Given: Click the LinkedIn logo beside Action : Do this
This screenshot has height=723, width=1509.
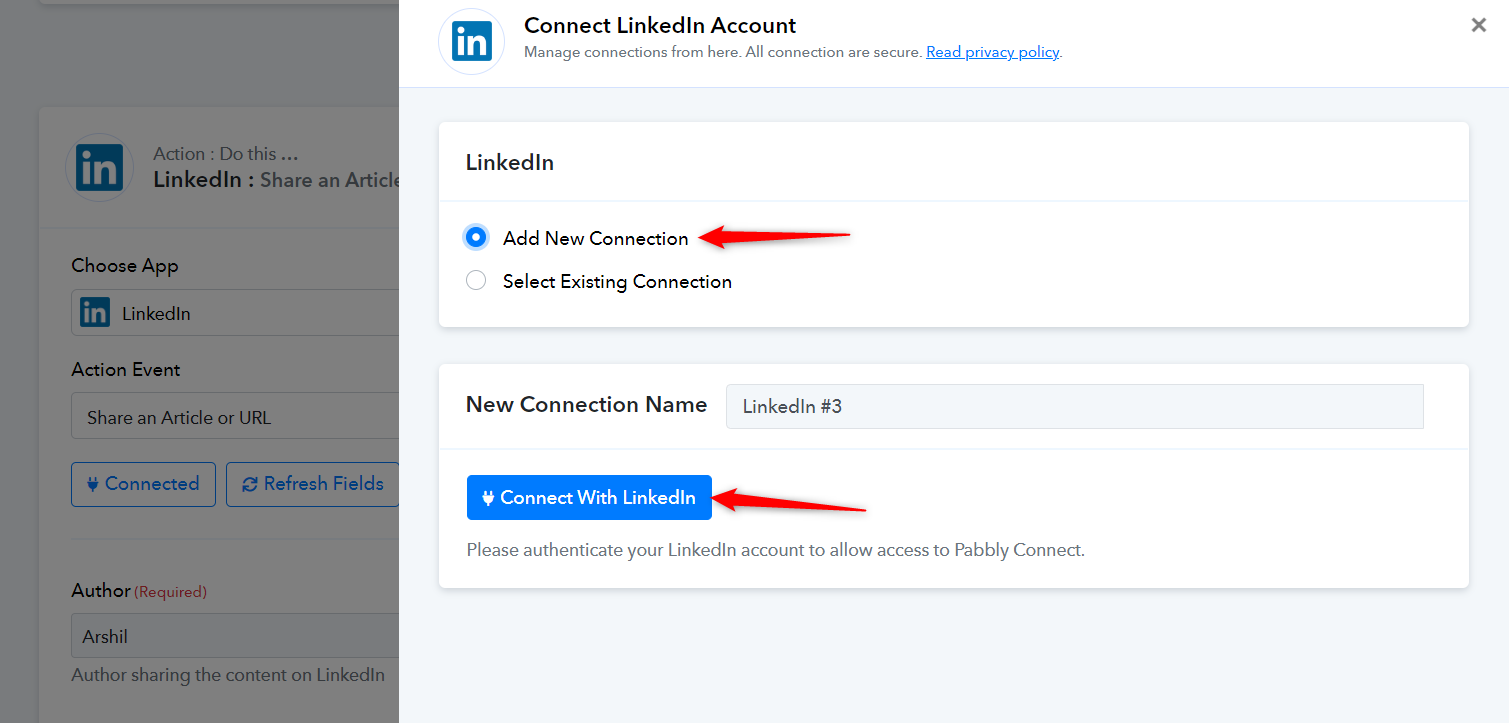Looking at the screenshot, I should [99, 167].
